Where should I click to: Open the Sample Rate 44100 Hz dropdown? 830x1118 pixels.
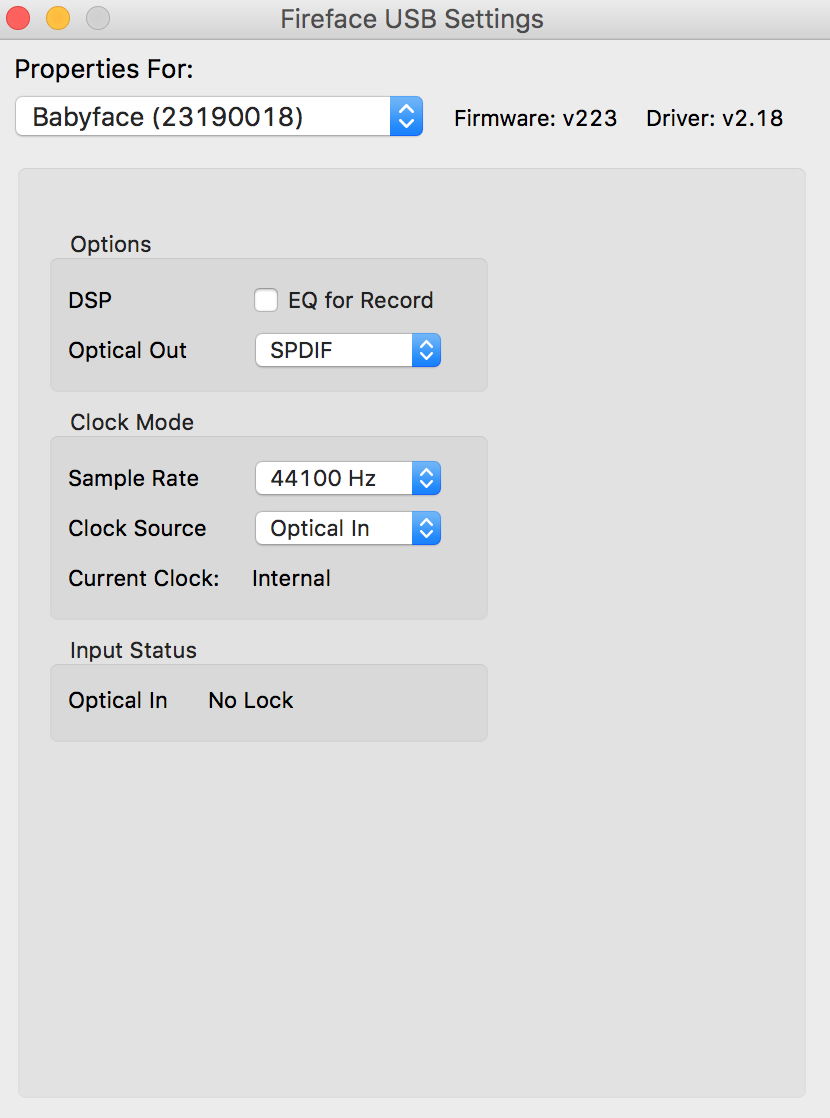pyautogui.click(x=348, y=479)
